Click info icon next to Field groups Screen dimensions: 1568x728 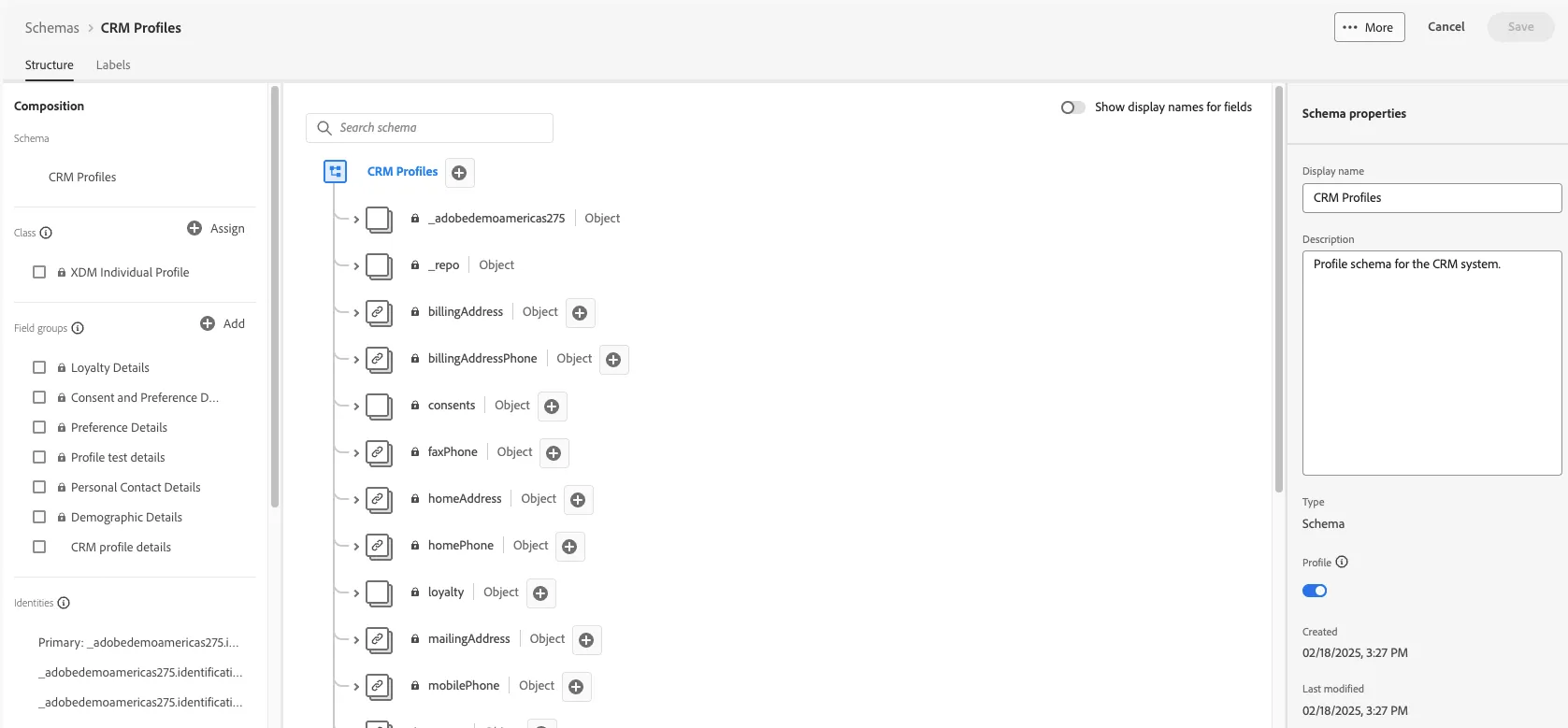78,328
